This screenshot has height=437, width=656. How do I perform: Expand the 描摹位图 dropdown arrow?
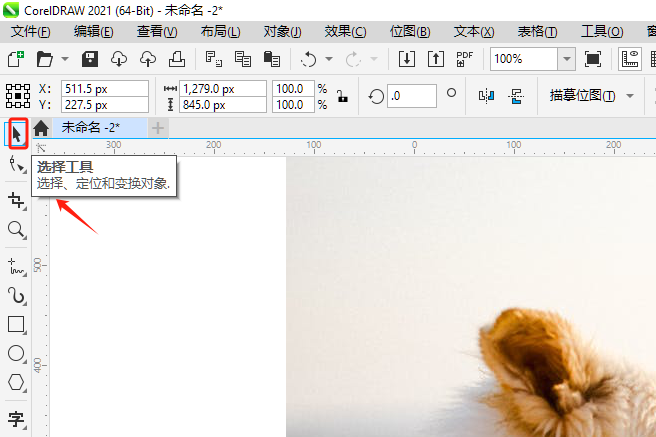tap(630, 96)
